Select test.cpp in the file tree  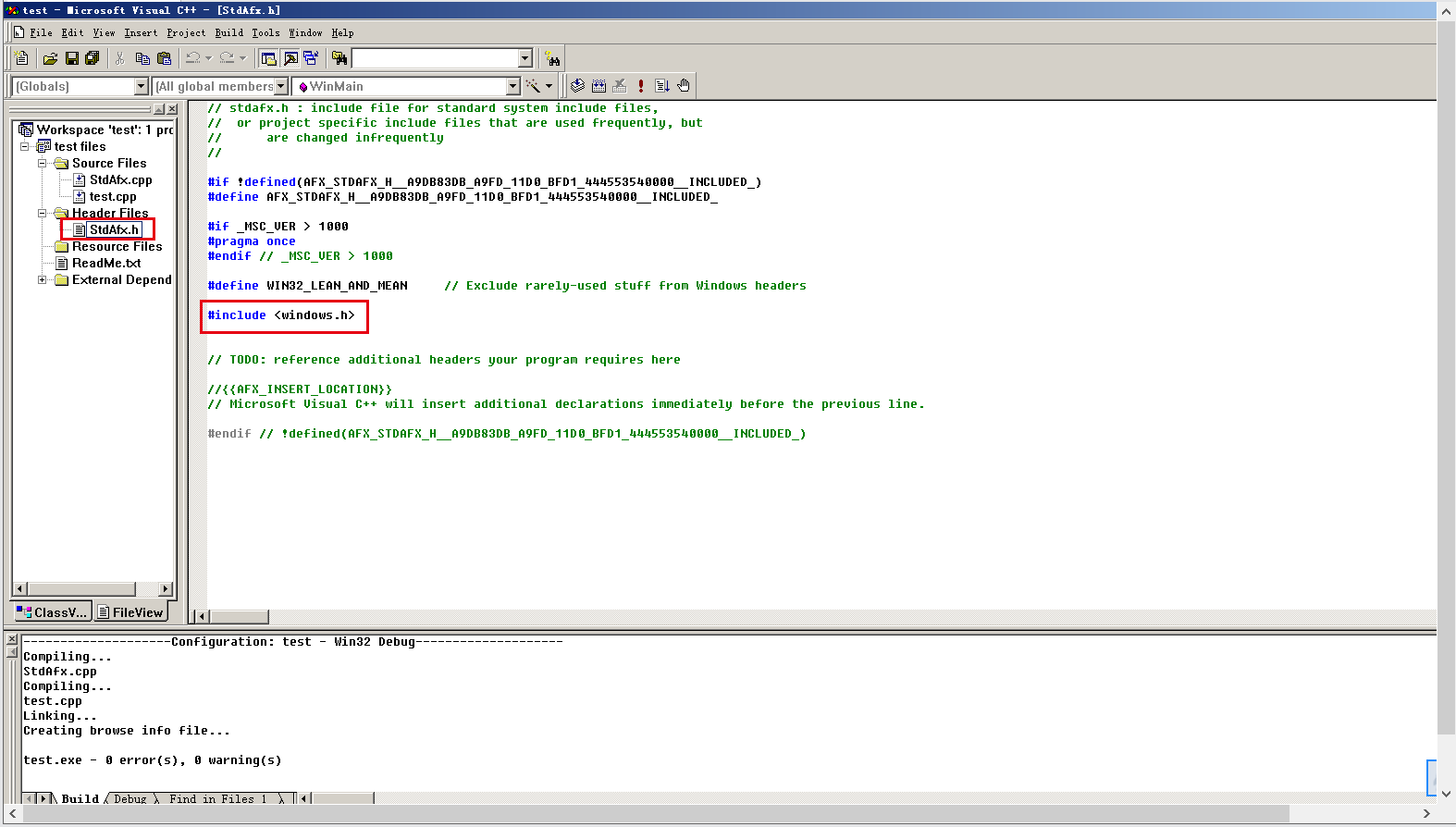coord(113,196)
